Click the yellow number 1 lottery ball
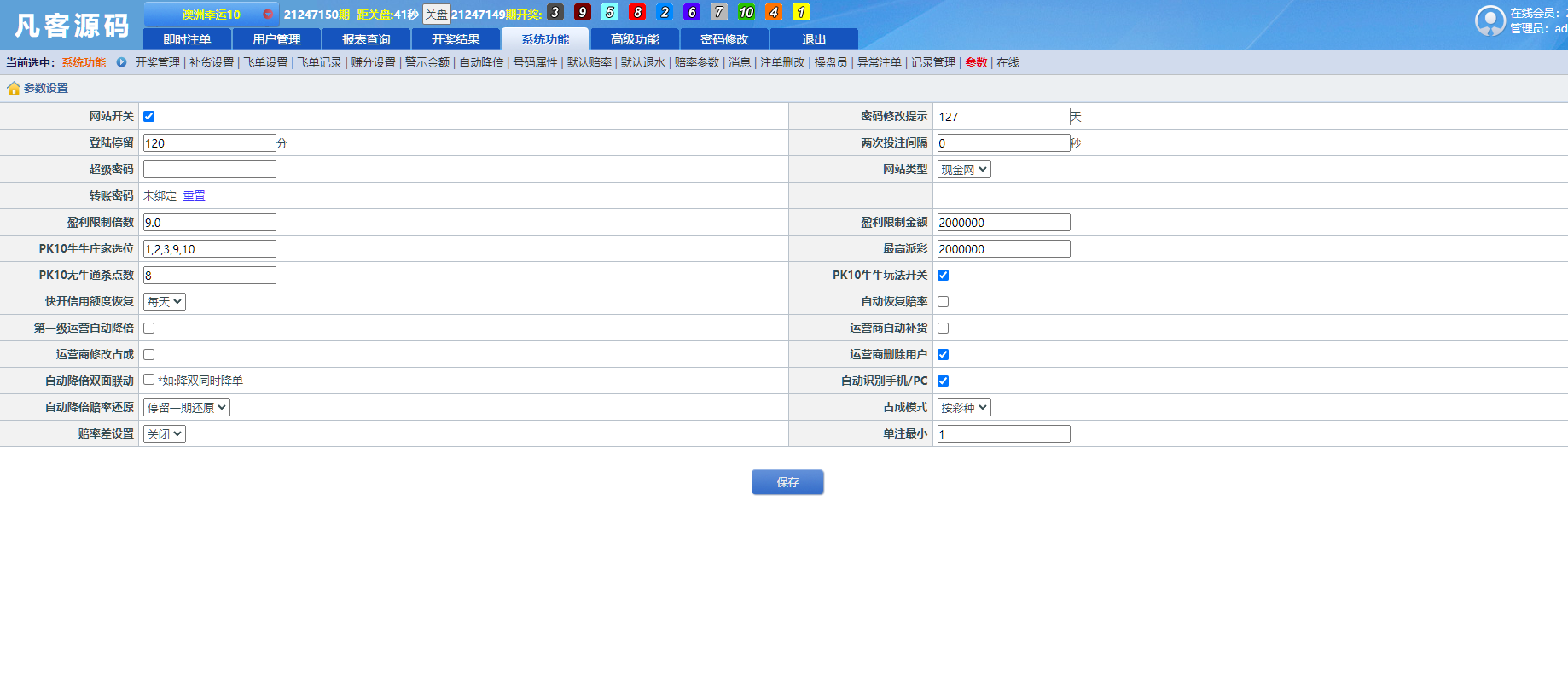Screen dimensions: 1568x692 coord(801,12)
